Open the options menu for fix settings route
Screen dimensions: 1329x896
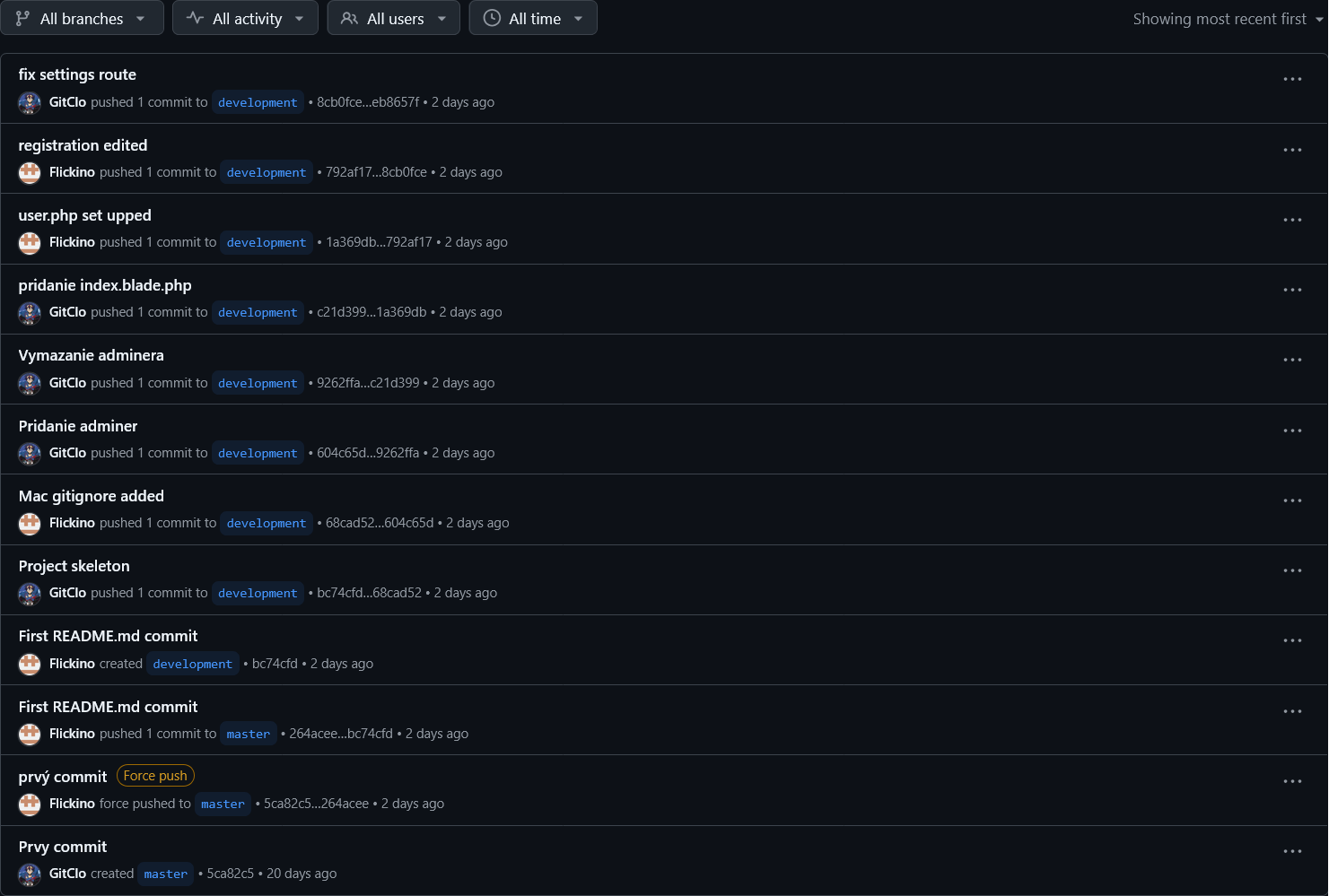[1292, 79]
